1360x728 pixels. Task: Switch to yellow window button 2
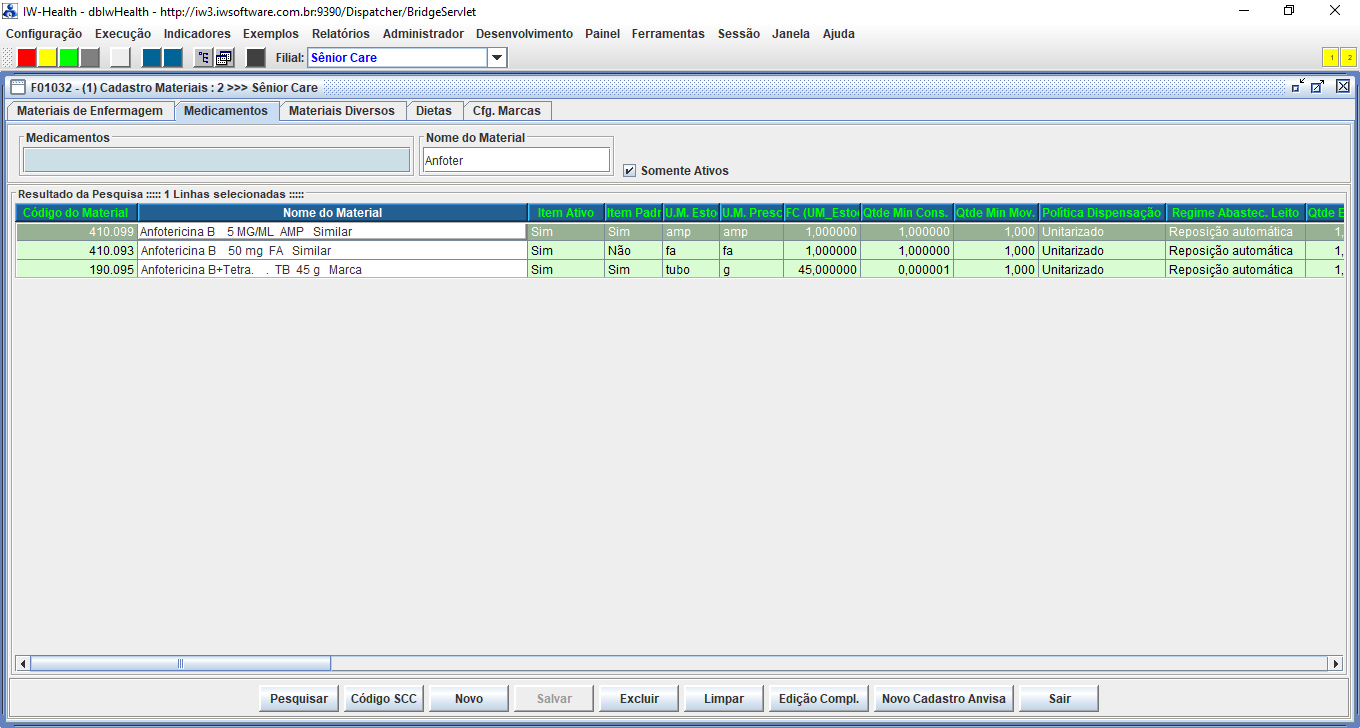[1348, 58]
